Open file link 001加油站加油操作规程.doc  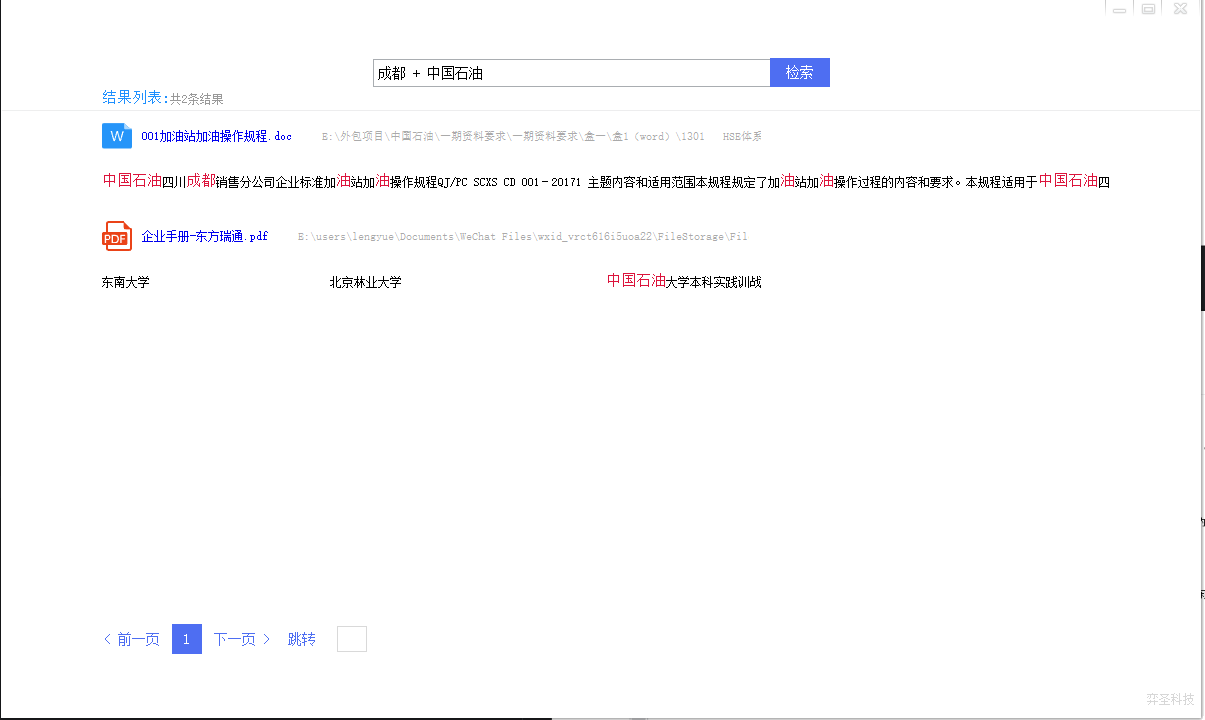click(217, 136)
